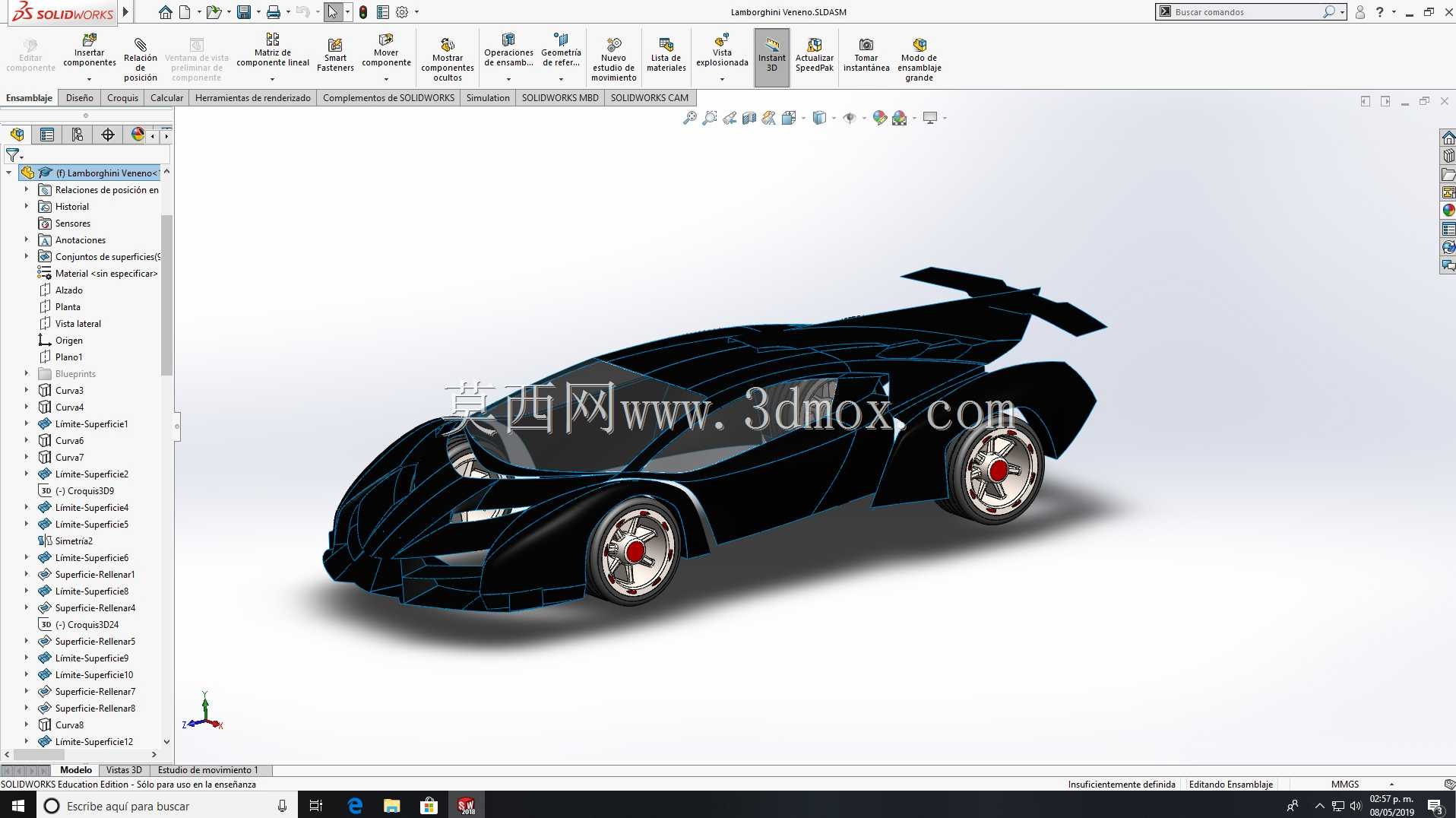Screen dimensions: 1456x818
Task: Activate Mover componente tool
Action: (x=386, y=52)
